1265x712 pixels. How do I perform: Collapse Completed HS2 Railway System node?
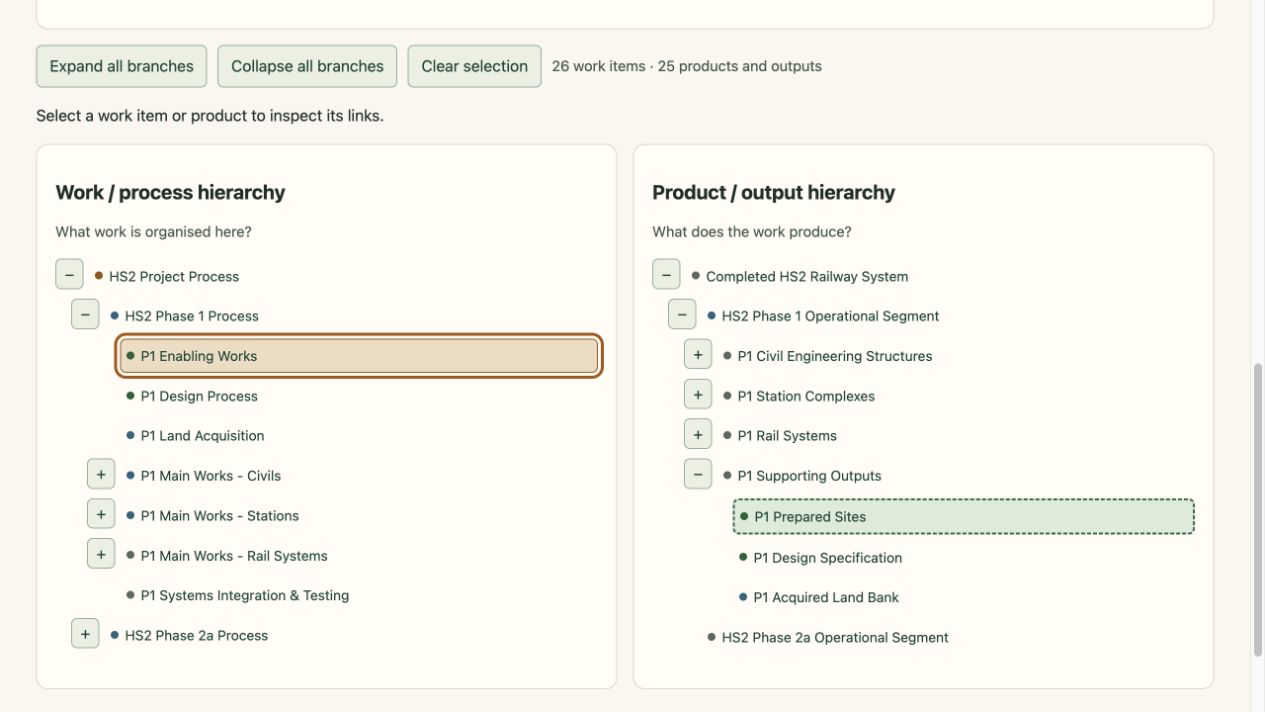tap(666, 274)
